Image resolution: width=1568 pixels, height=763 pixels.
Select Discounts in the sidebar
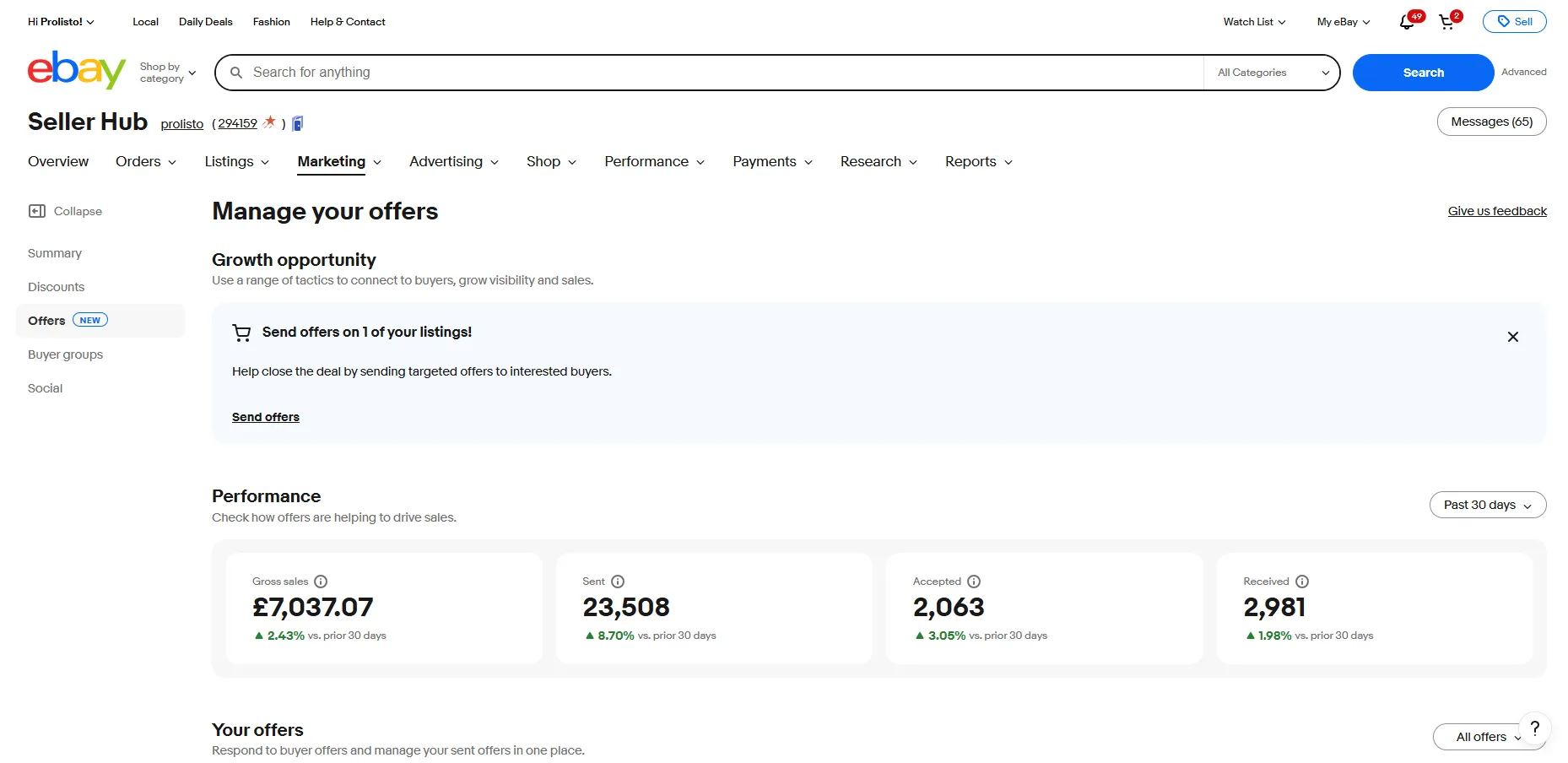click(x=57, y=287)
